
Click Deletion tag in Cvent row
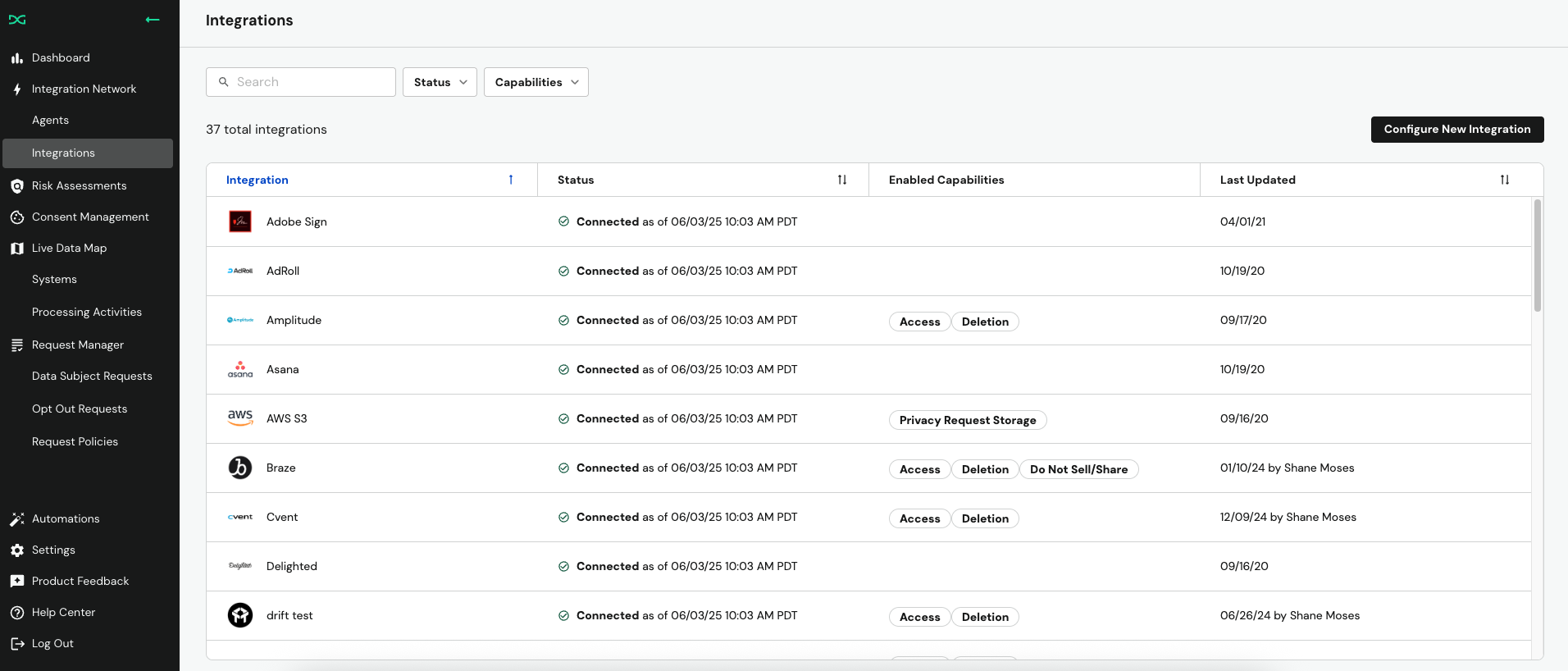[985, 518]
